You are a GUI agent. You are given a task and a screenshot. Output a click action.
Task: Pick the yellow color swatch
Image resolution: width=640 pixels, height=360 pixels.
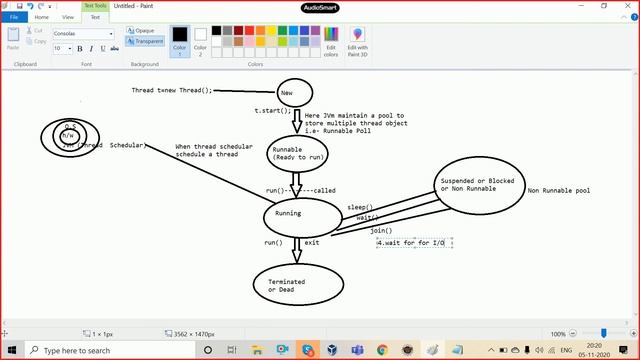(271, 30)
